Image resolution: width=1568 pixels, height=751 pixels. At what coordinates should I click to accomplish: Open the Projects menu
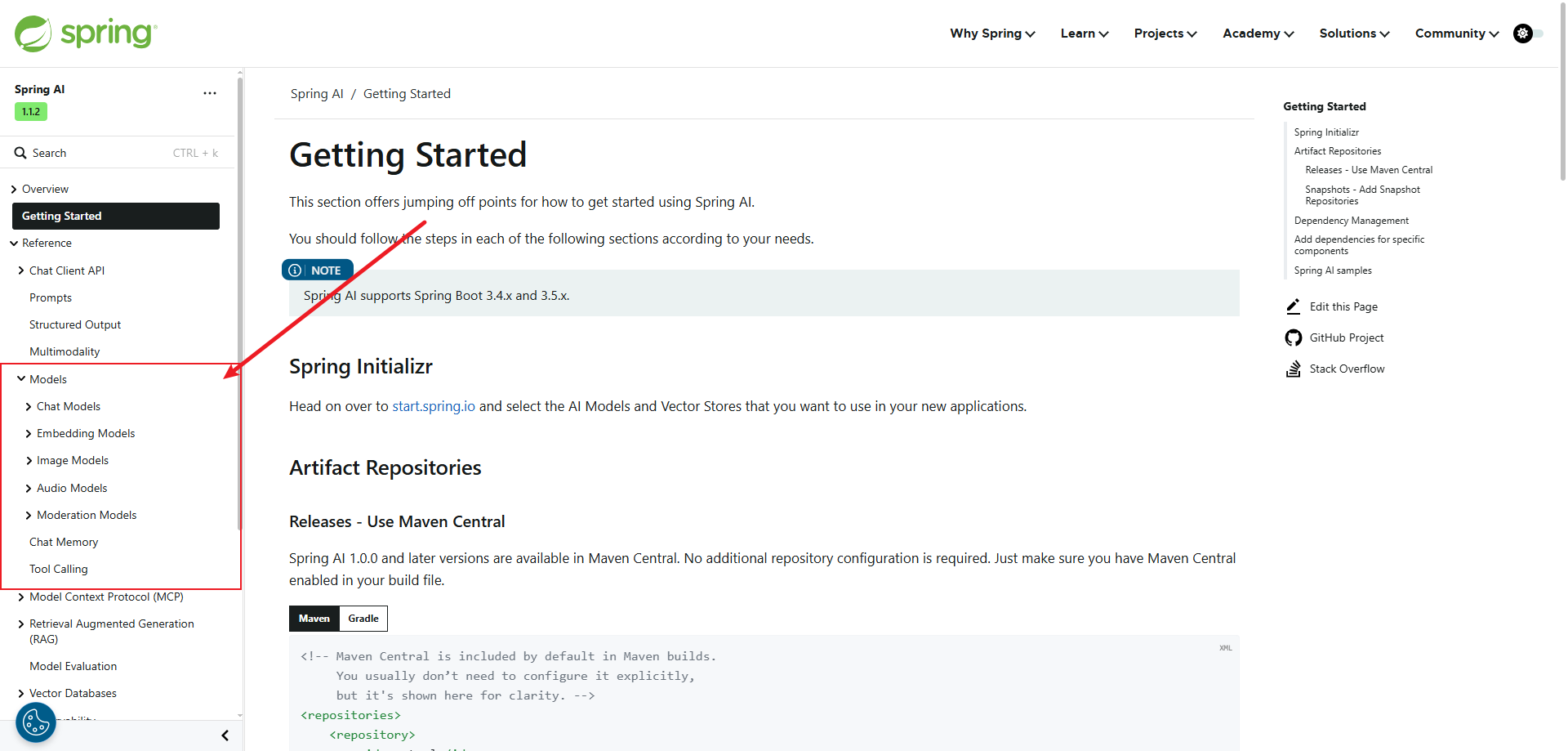pyautogui.click(x=1165, y=34)
